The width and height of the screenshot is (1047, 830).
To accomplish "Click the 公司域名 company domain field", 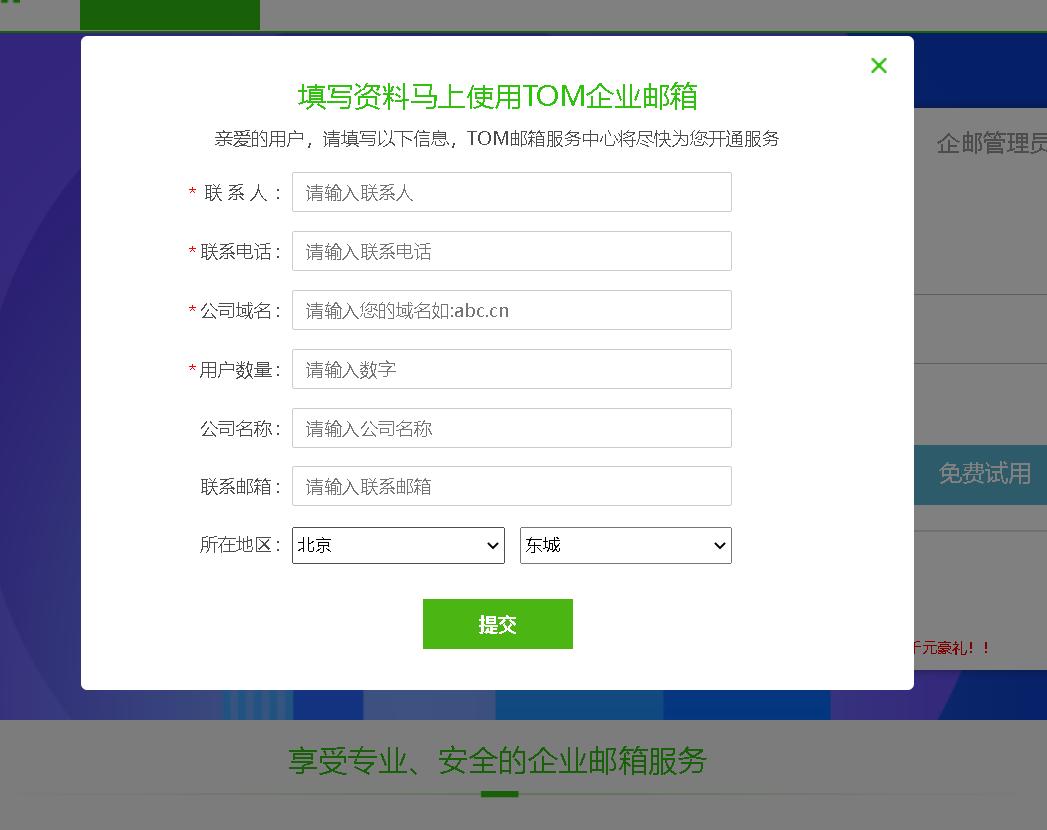I will 511,310.
